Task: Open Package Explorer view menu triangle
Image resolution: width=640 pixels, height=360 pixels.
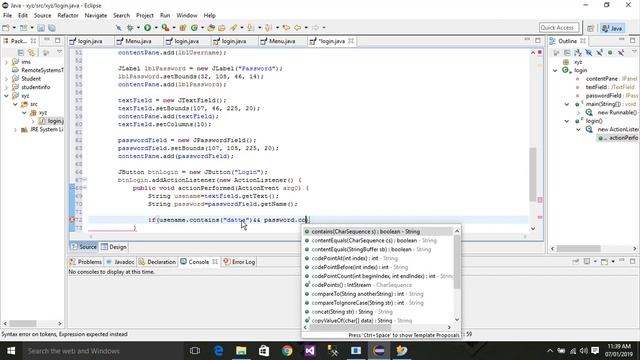Action: (60, 52)
